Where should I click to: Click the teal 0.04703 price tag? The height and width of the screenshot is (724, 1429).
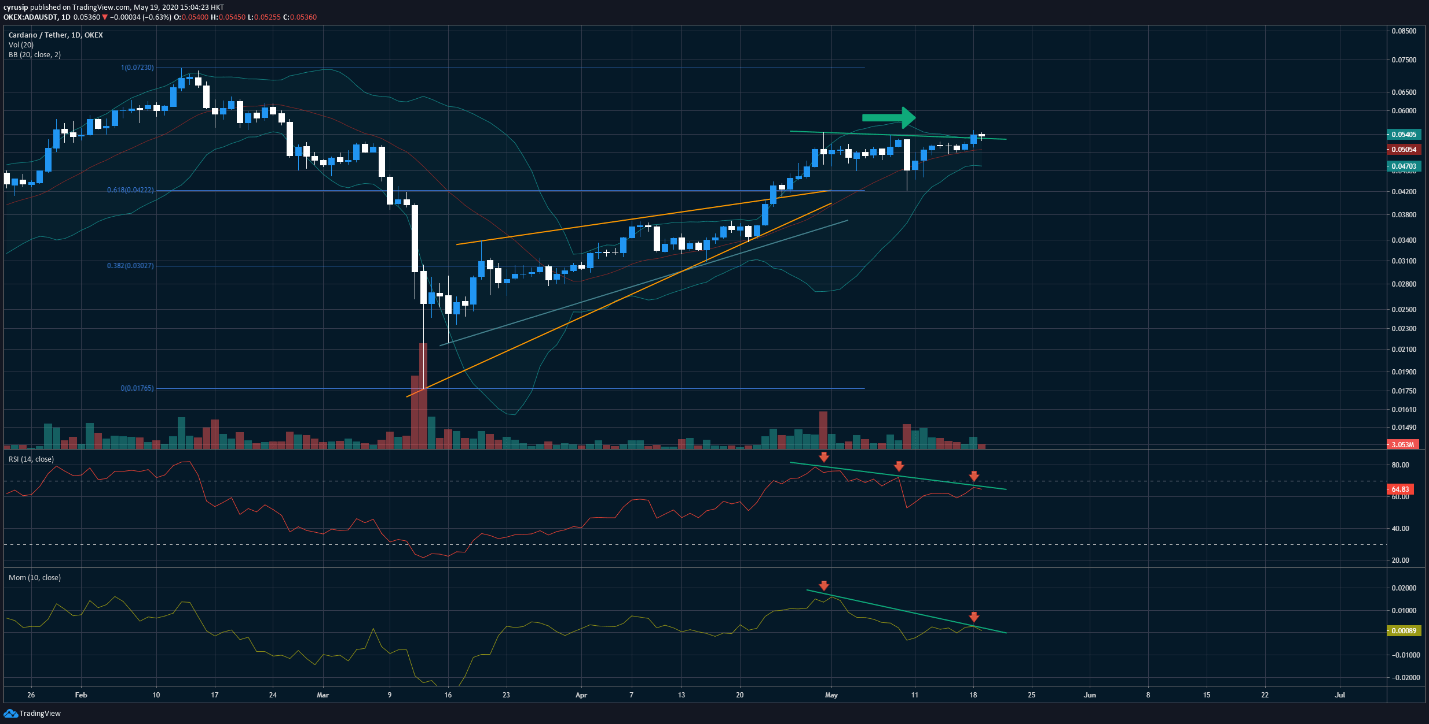click(x=1405, y=166)
